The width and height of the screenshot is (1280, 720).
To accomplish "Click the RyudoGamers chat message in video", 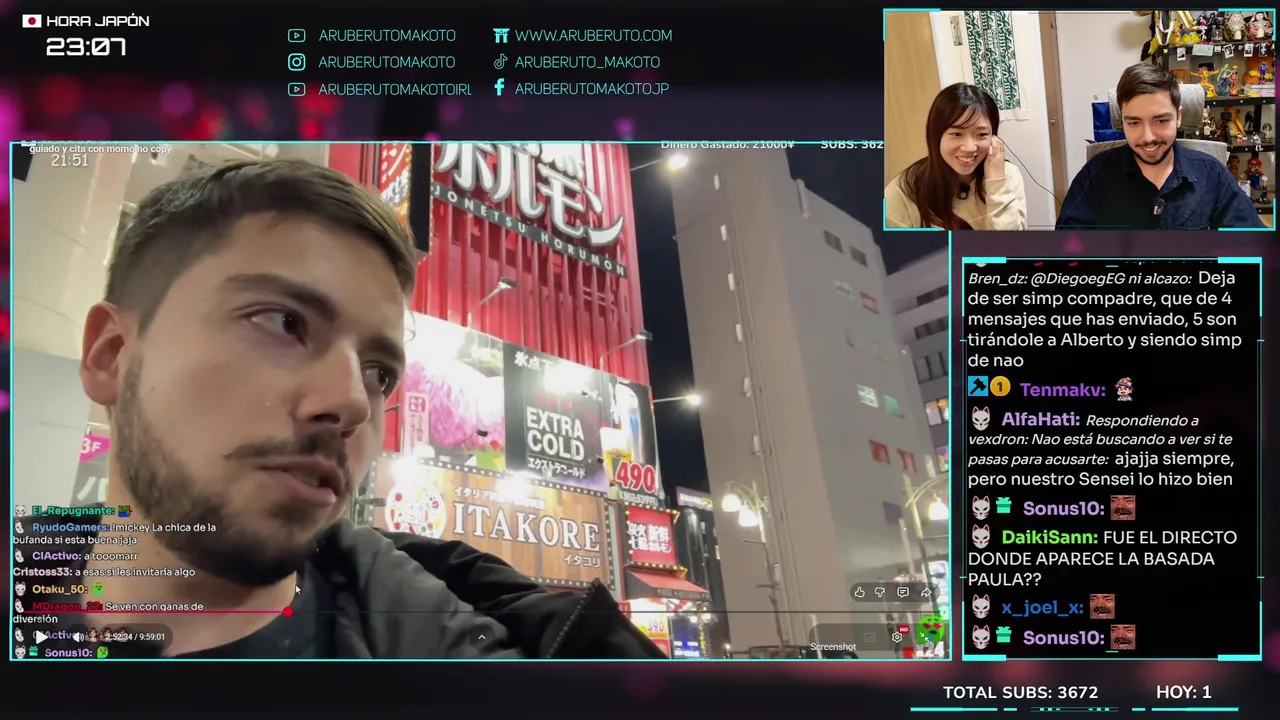I will [x=115, y=533].
